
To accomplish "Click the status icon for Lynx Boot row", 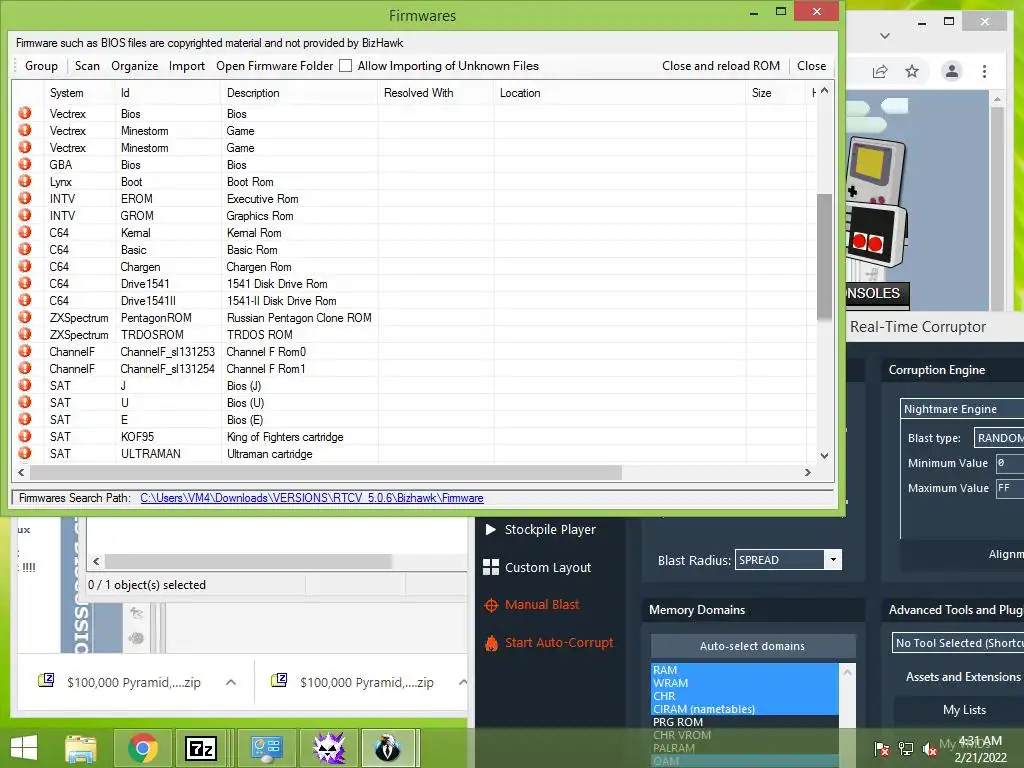I will coord(25,181).
